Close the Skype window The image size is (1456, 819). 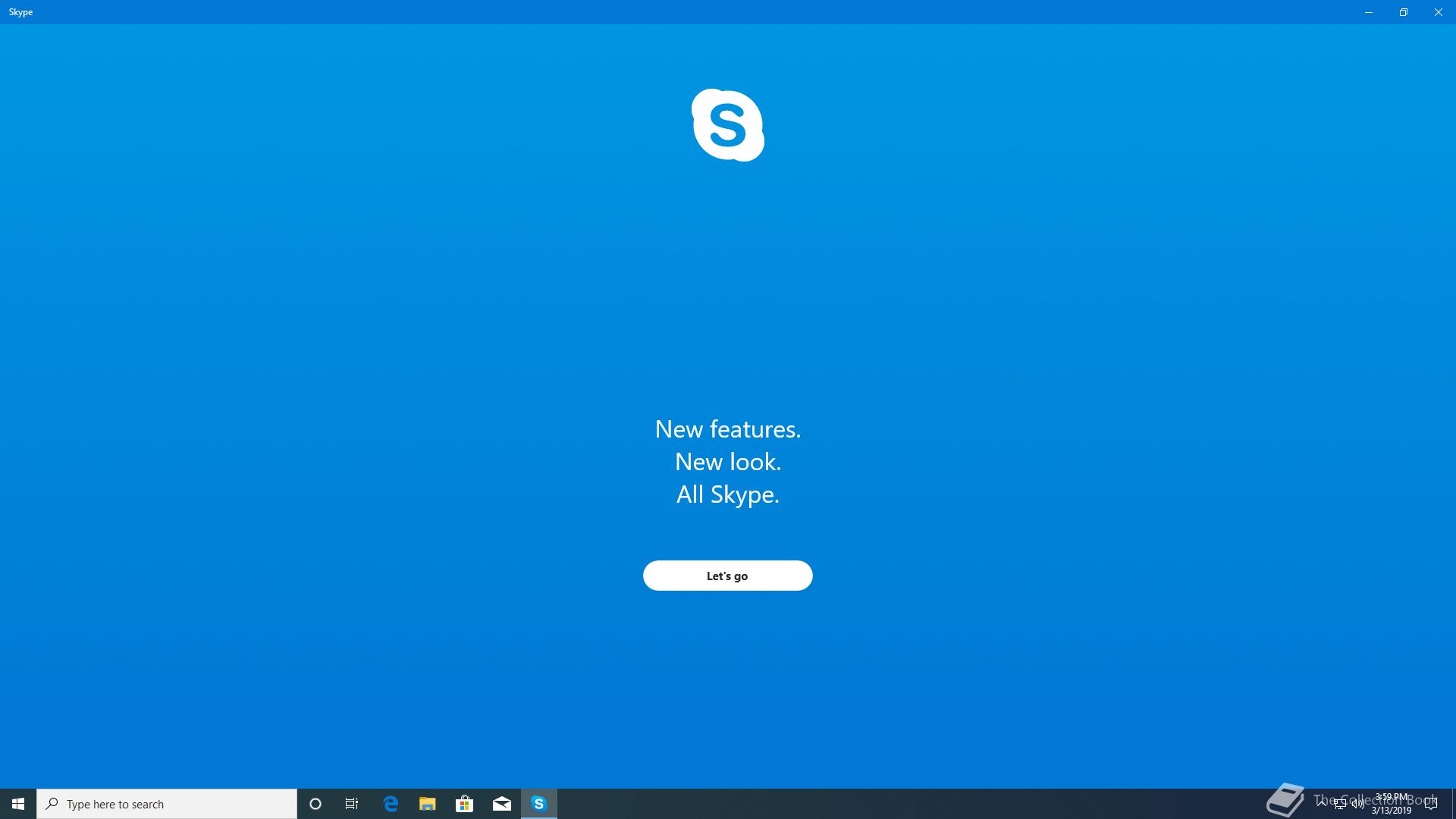point(1439,12)
